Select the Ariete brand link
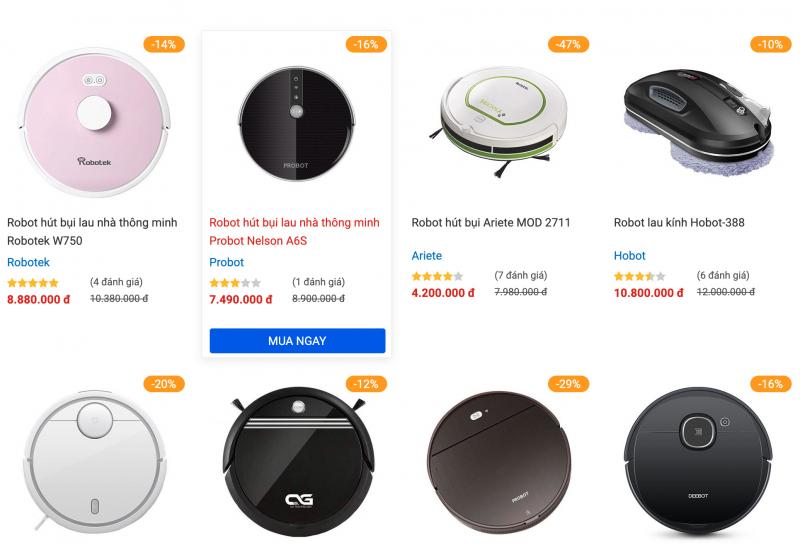 pos(427,256)
